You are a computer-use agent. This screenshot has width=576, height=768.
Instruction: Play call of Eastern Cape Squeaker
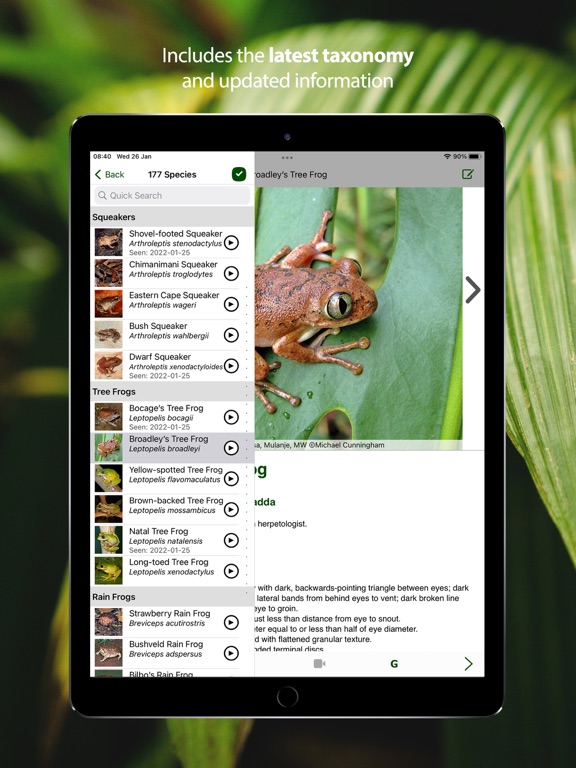[231, 305]
